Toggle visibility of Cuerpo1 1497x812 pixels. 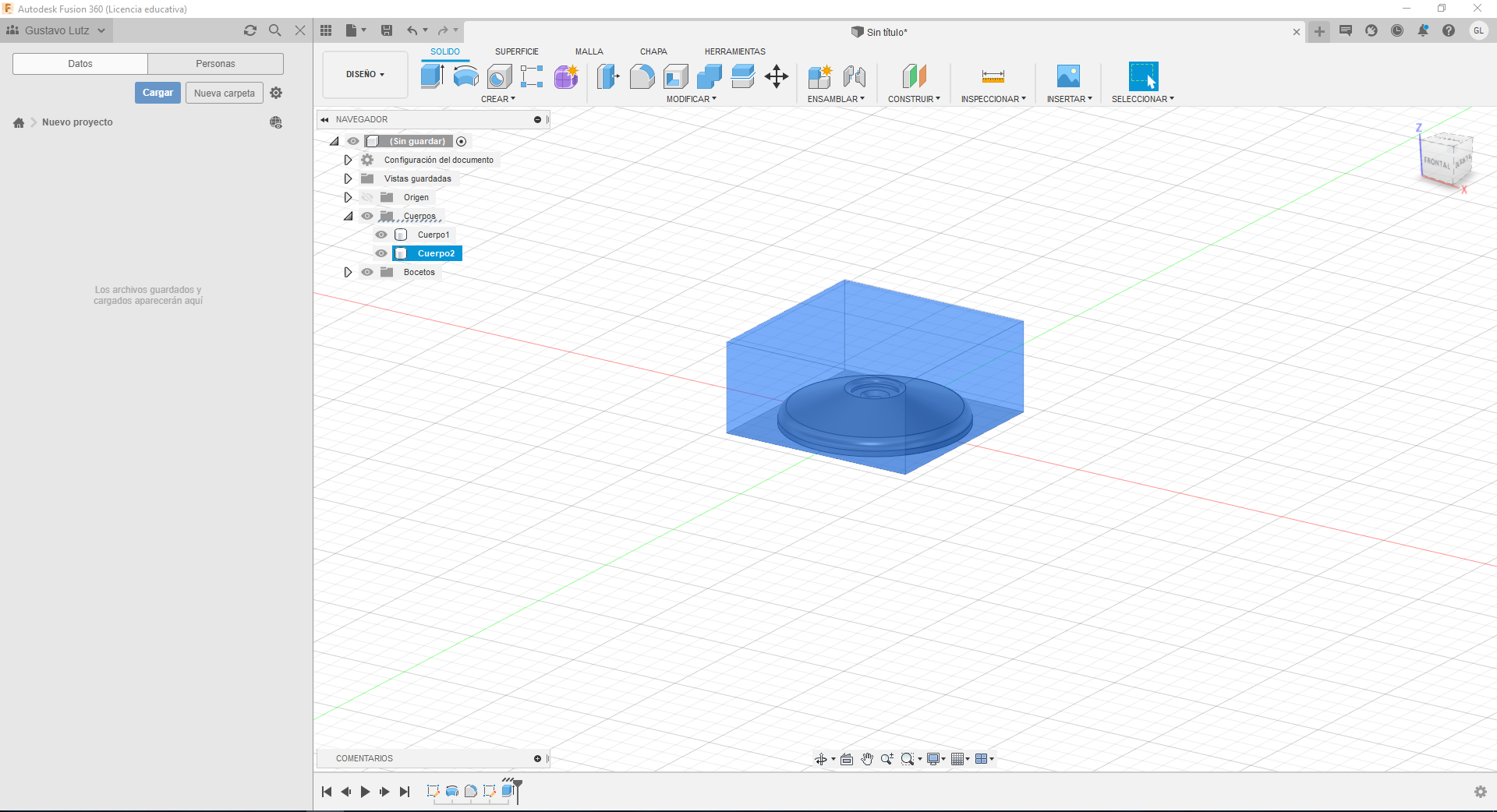(x=381, y=235)
